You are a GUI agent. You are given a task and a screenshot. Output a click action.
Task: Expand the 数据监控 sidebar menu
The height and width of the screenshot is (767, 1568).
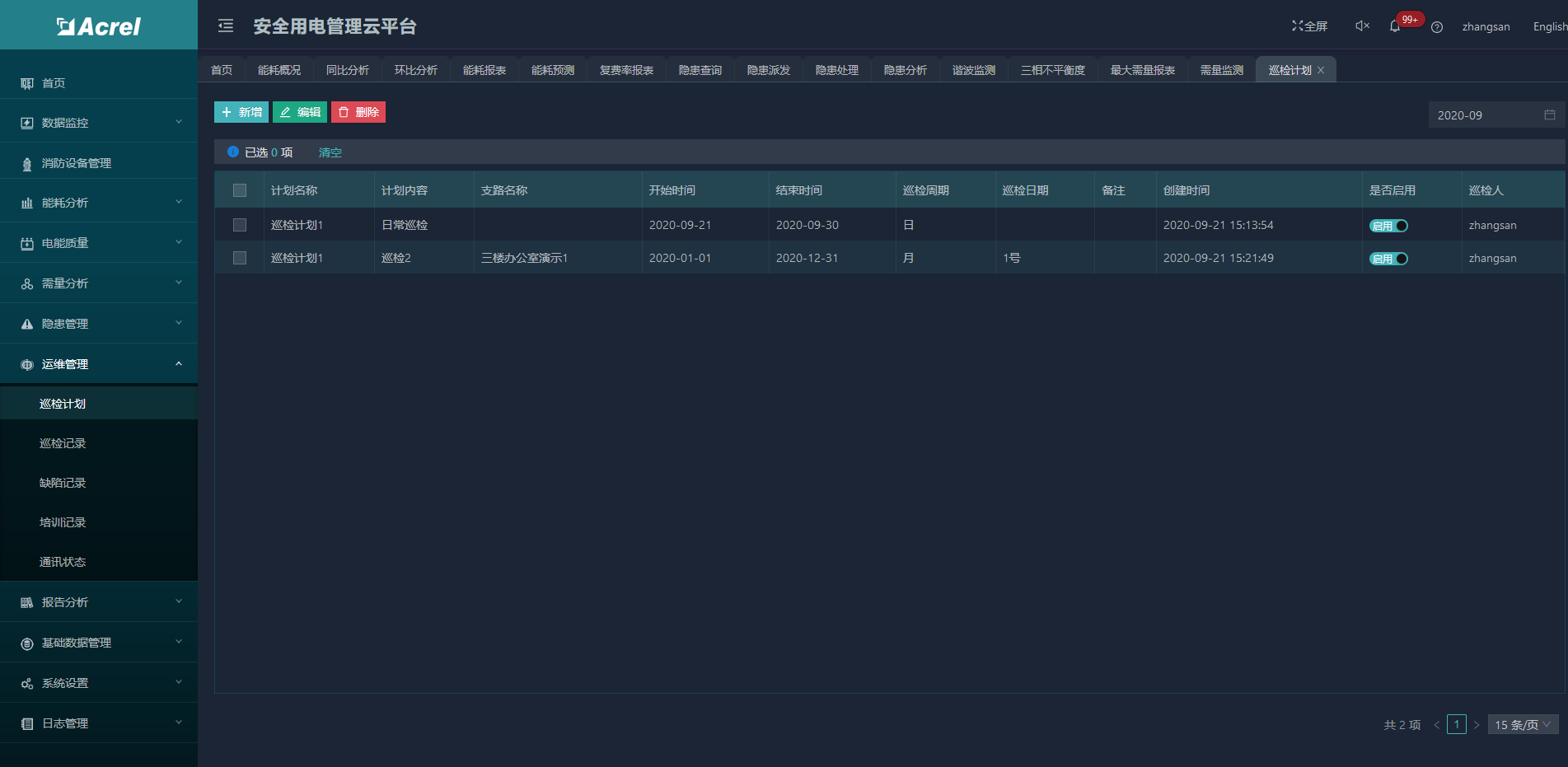click(x=99, y=123)
